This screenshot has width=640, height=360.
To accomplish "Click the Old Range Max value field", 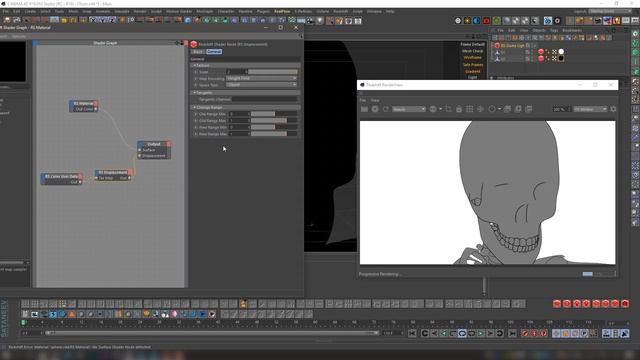I will pos(238,120).
